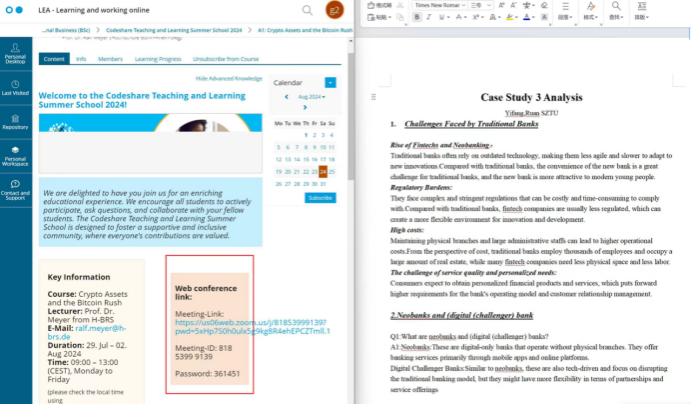Click the document outline handle left of title
The width and height of the screenshot is (692, 404).
click(x=373, y=97)
